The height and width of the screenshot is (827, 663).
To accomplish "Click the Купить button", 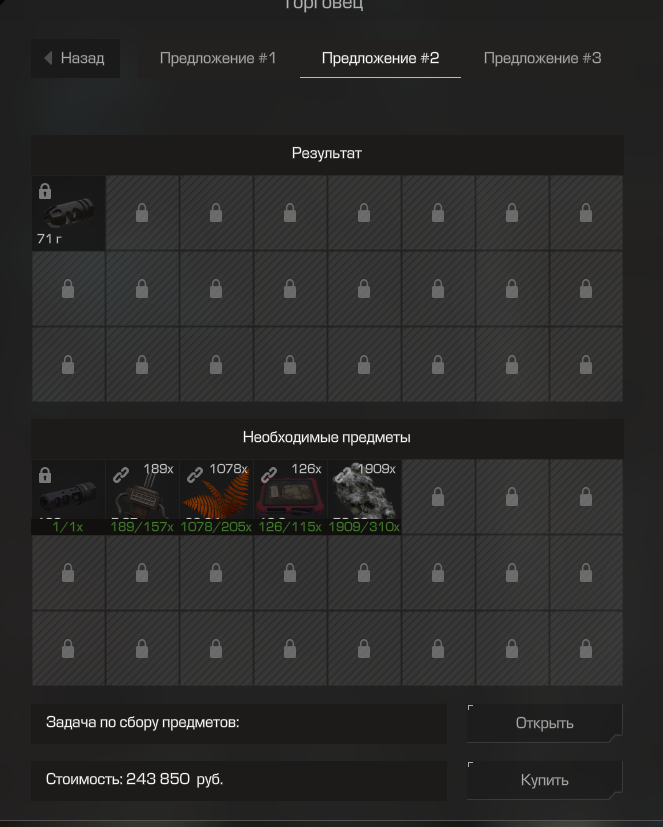I will [544, 780].
